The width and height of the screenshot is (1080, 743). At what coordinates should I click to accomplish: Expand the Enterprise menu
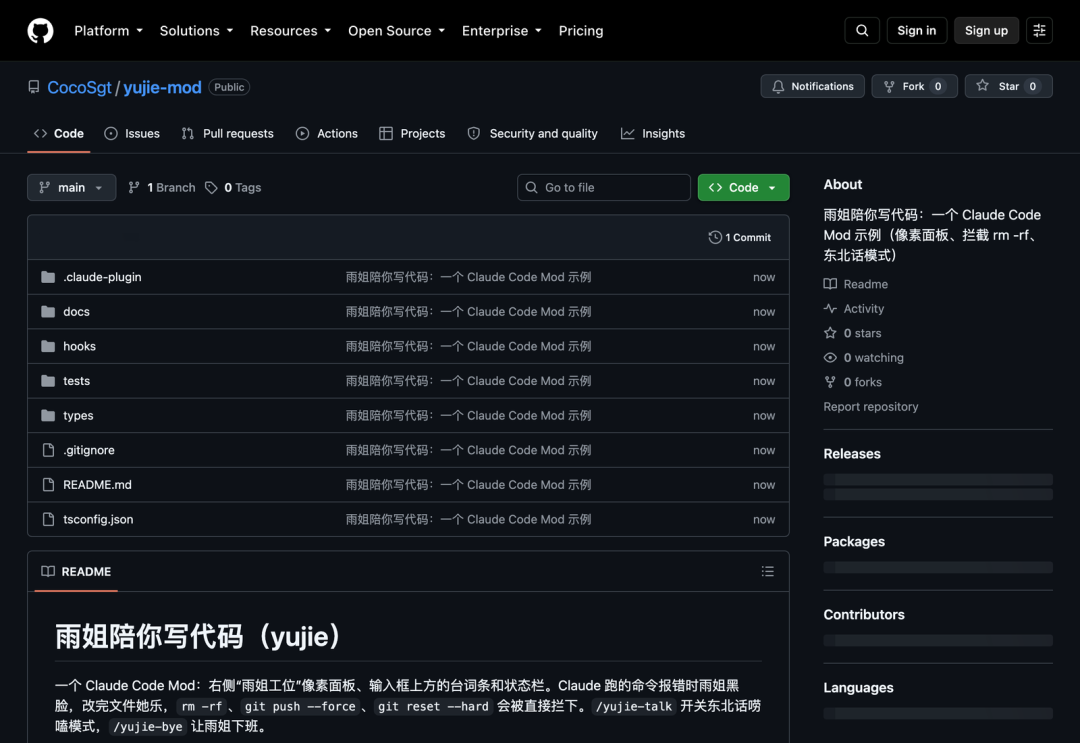click(x=501, y=31)
